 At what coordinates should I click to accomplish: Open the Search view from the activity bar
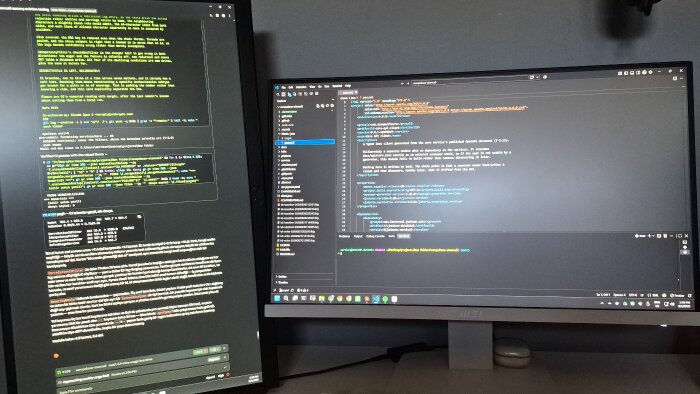point(278,94)
